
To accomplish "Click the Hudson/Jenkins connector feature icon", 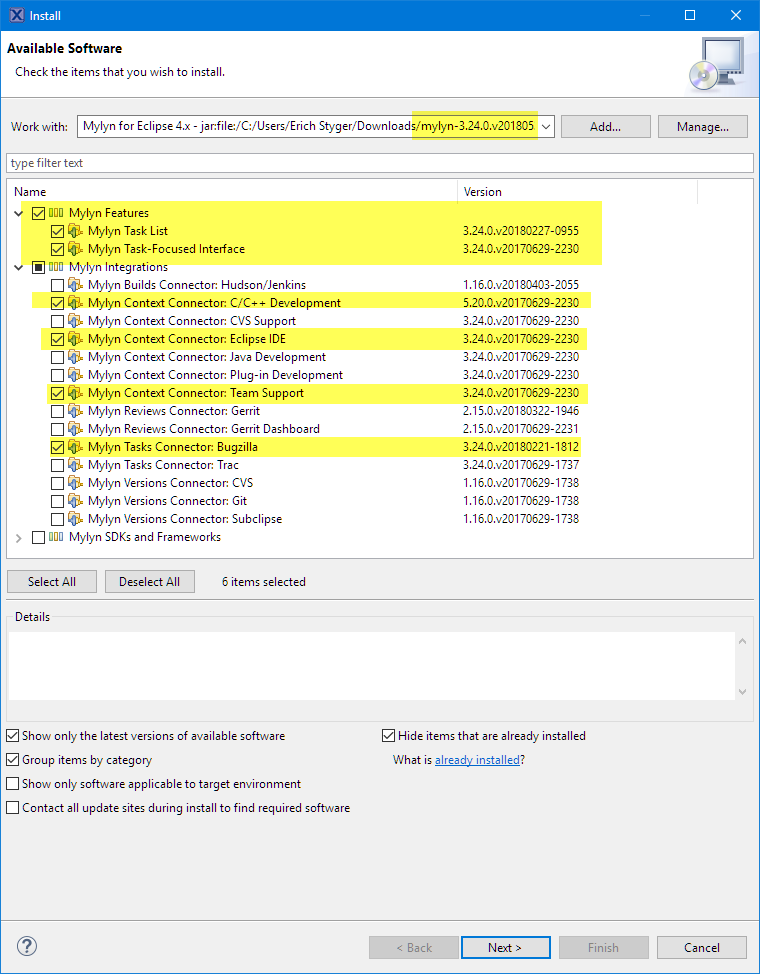I will (x=75, y=285).
